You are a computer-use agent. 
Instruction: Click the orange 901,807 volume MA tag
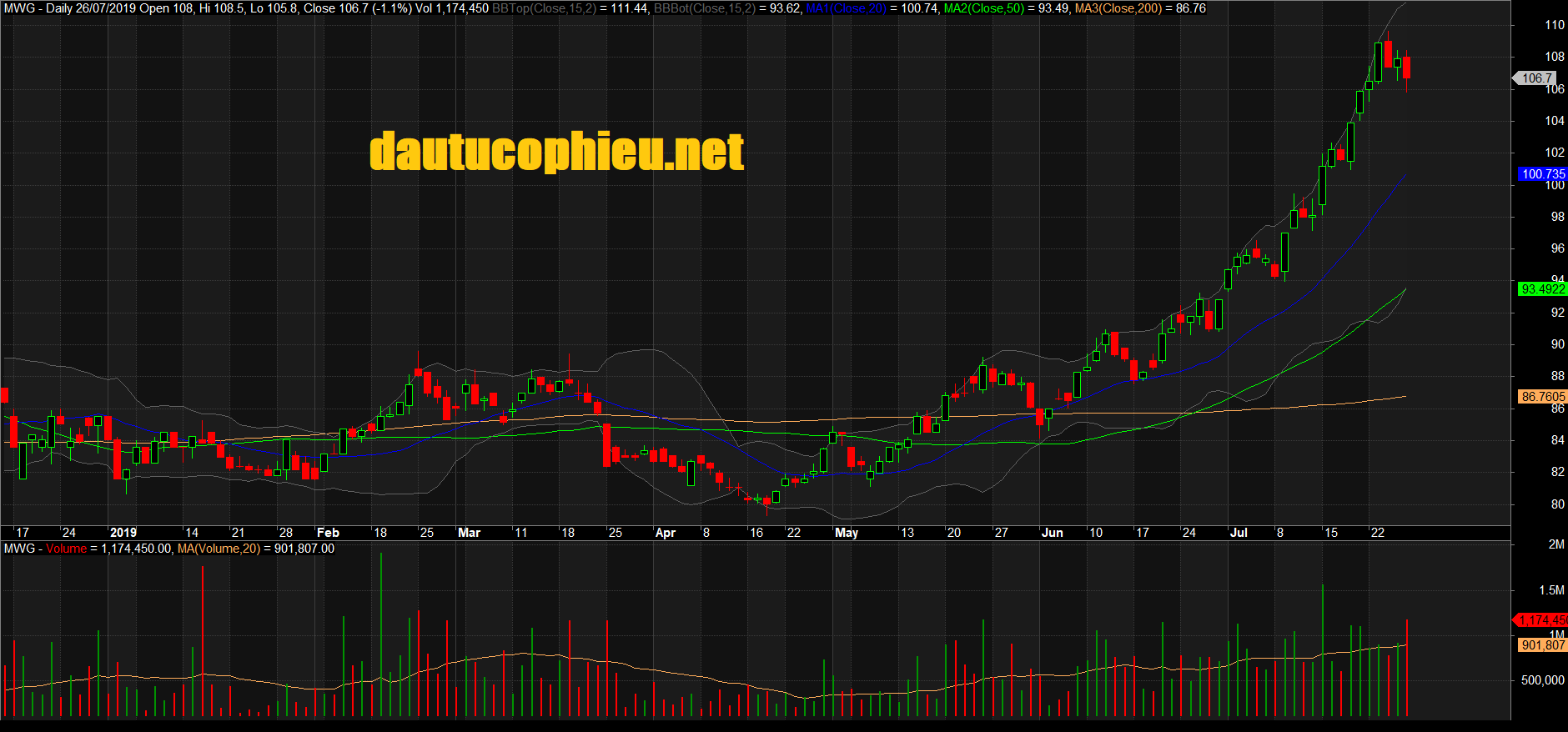click(1543, 645)
